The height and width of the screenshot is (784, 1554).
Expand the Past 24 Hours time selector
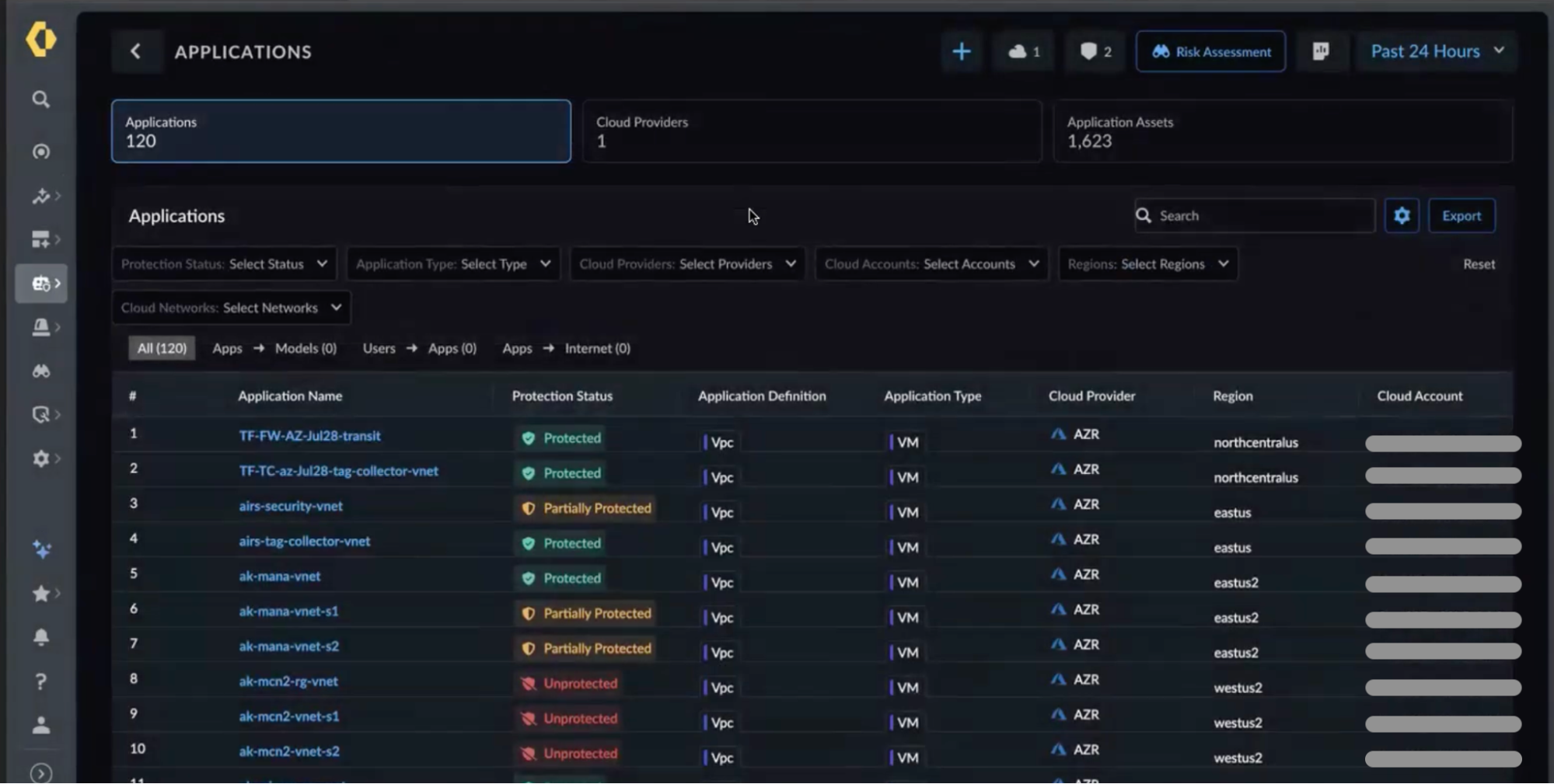1437,51
